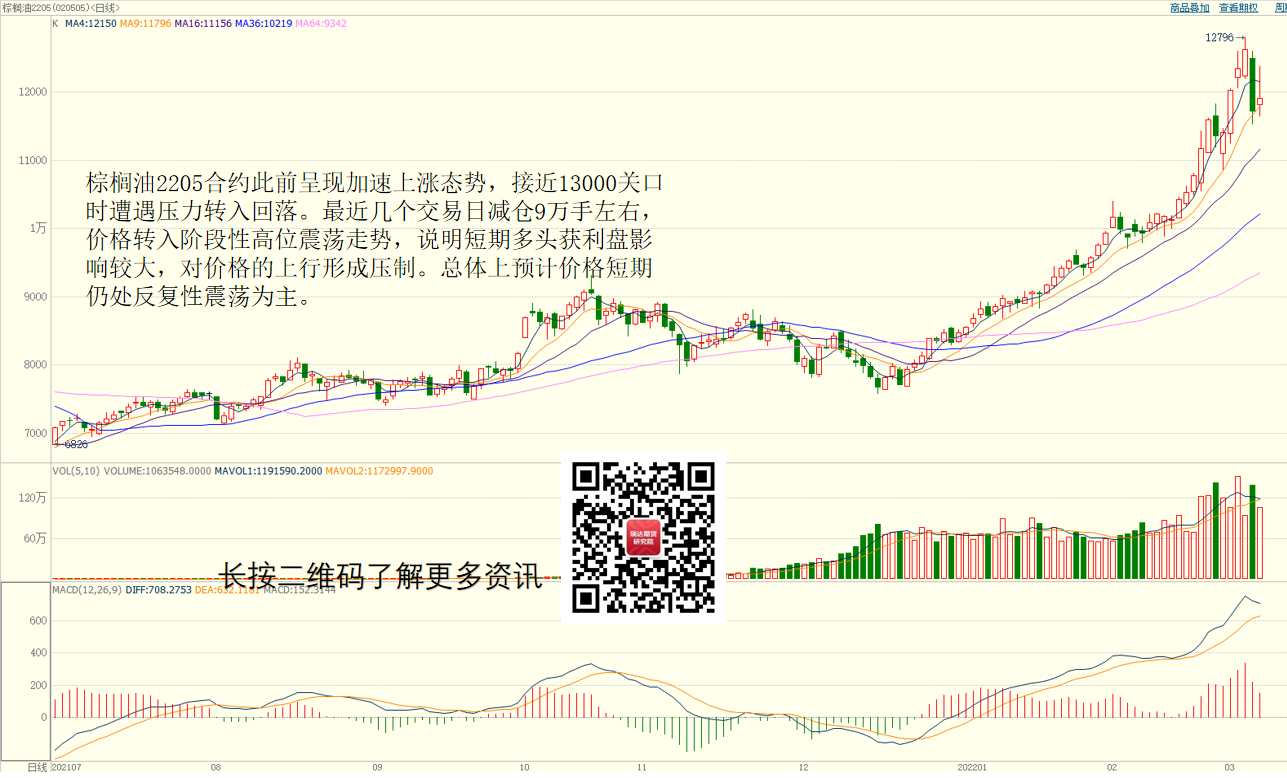
Task: Click the MA16:11156 moving average label
Action: point(203,23)
